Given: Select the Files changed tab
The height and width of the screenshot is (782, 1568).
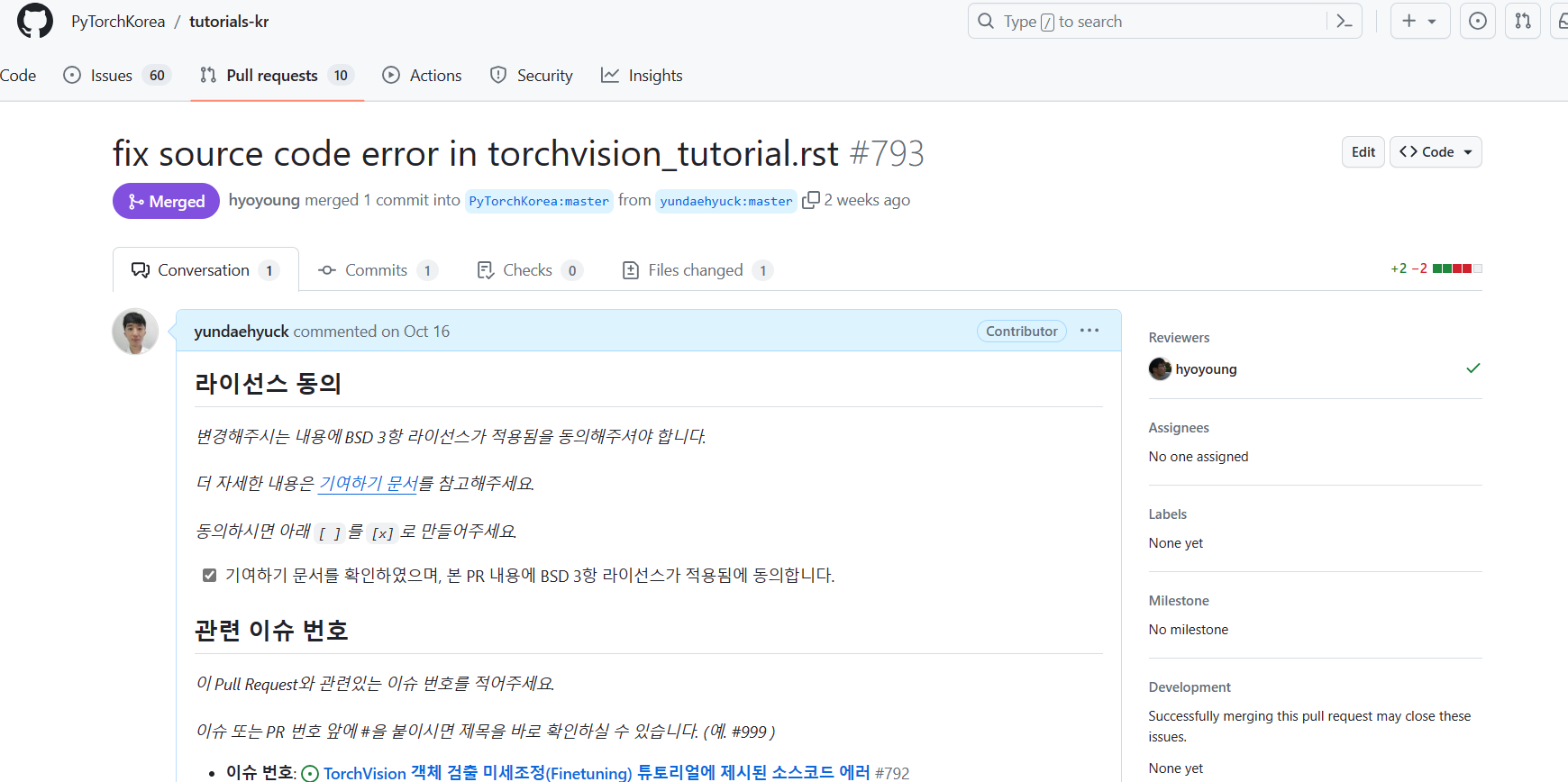Looking at the screenshot, I should [x=697, y=270].
